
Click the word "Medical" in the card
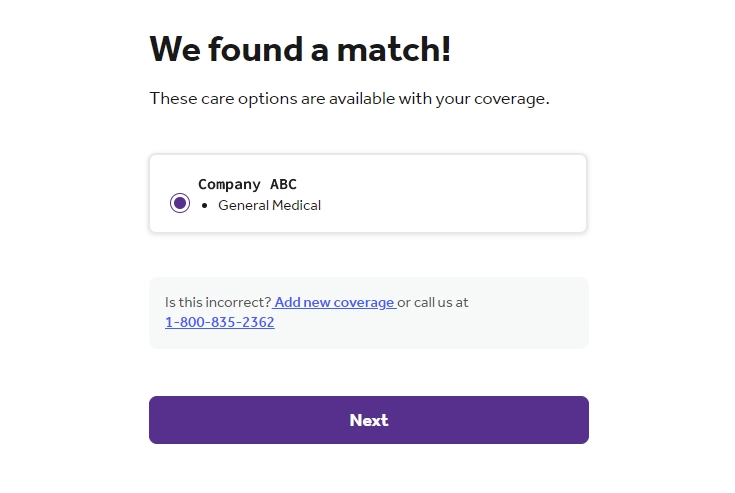[296, 205]
